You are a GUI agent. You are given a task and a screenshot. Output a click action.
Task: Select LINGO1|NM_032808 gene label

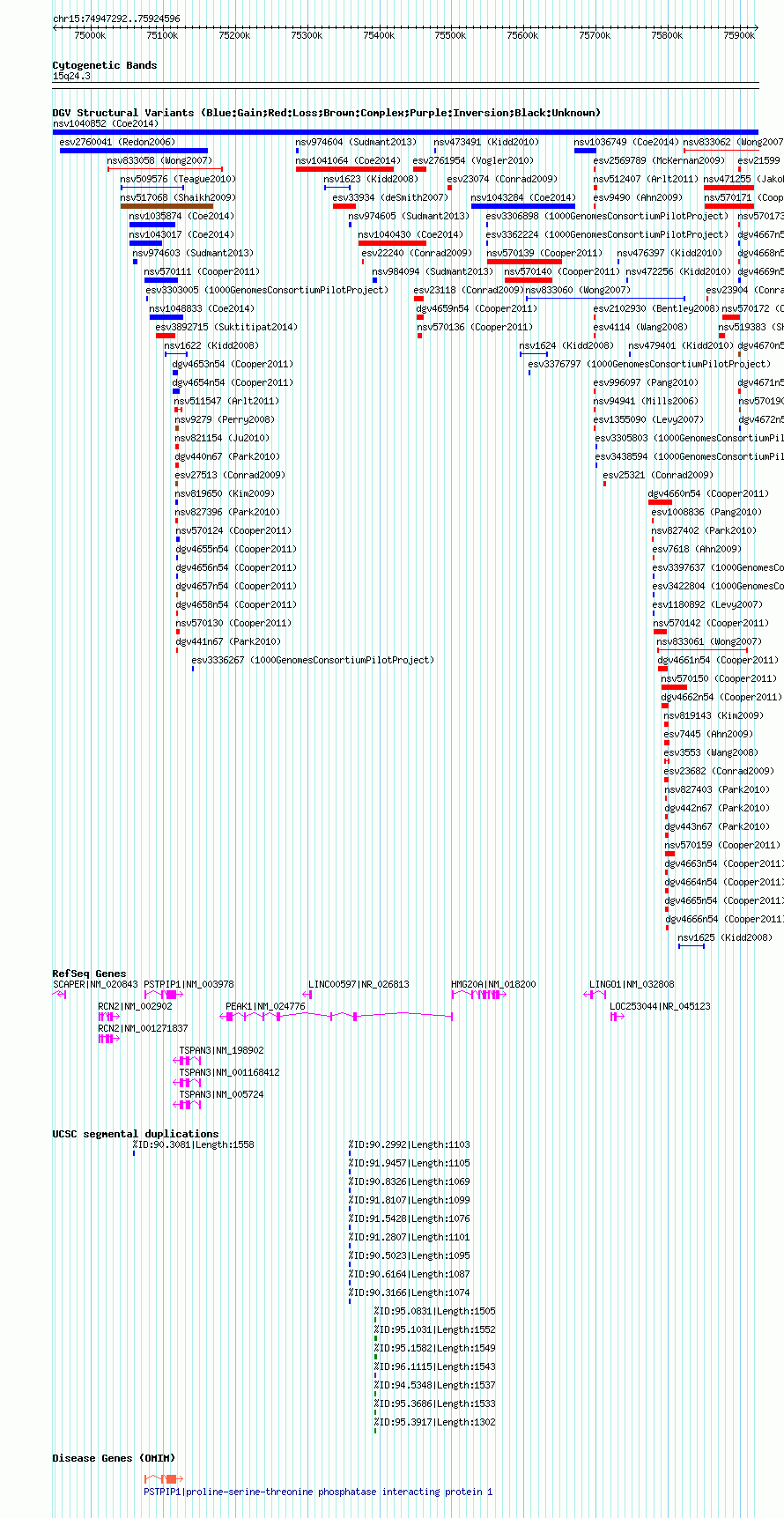point(632,984)
